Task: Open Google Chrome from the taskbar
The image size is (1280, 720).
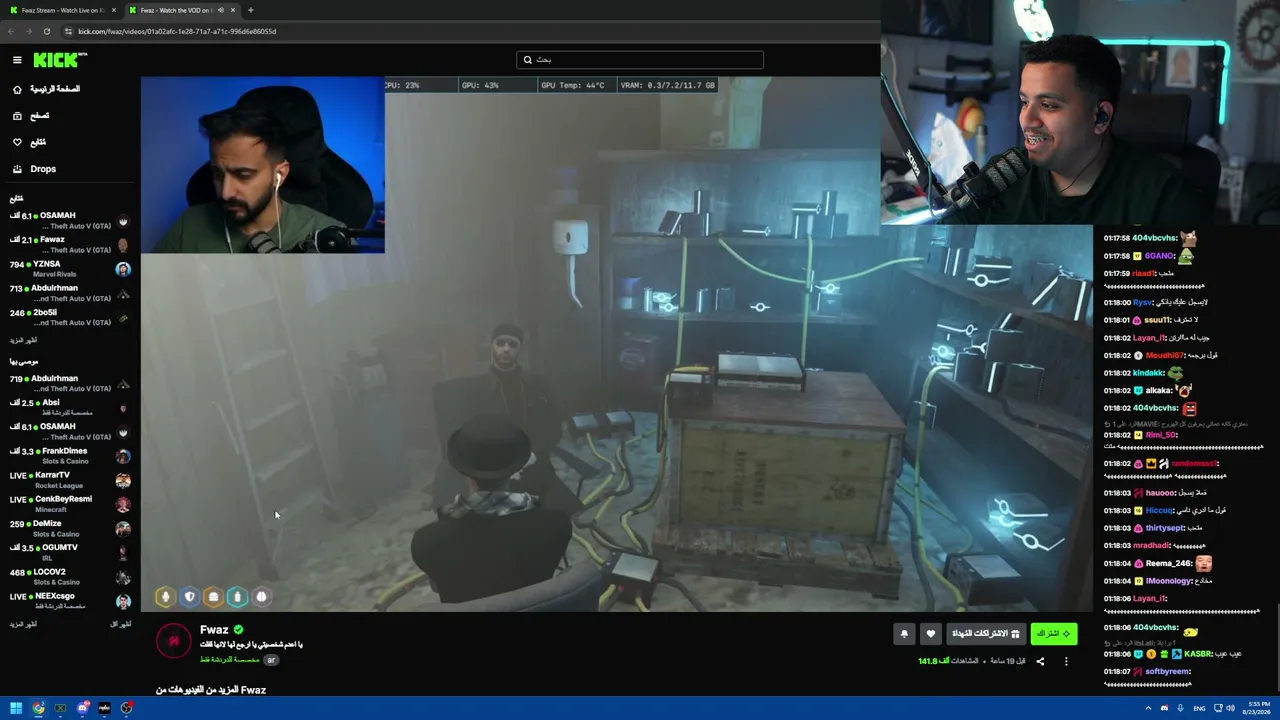Action: coord(38,708)
